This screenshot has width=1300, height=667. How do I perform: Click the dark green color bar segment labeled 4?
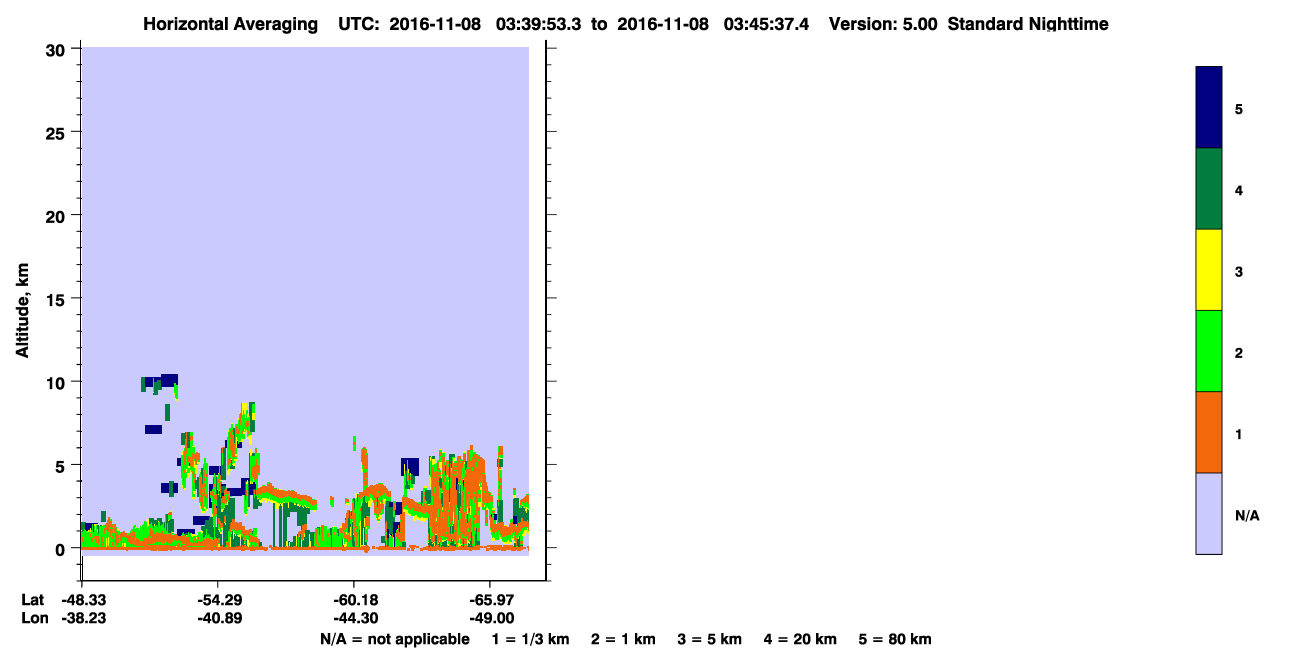[x=1209, y=189]
